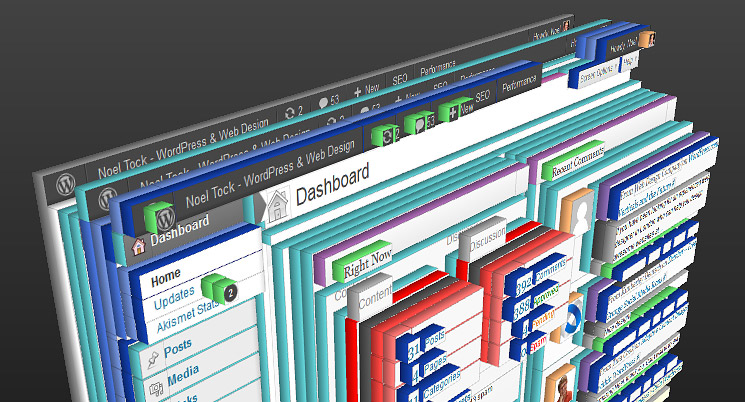Click the gray silhouette avatar in Recent Comments
745x402 pixels.
pos(578,212)
